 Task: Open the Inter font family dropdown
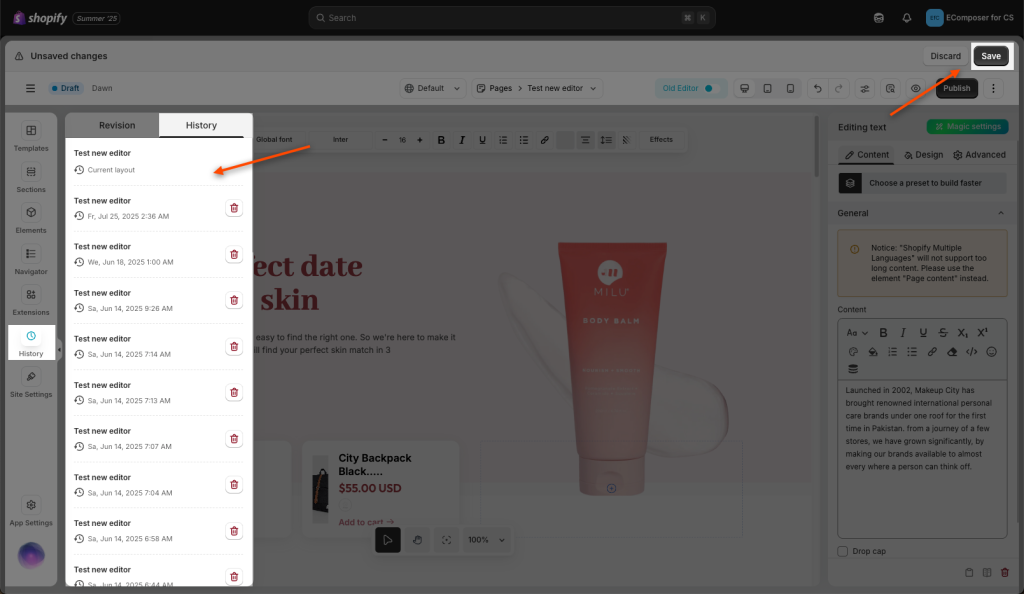pyautogui.click(x=340, y=140)
